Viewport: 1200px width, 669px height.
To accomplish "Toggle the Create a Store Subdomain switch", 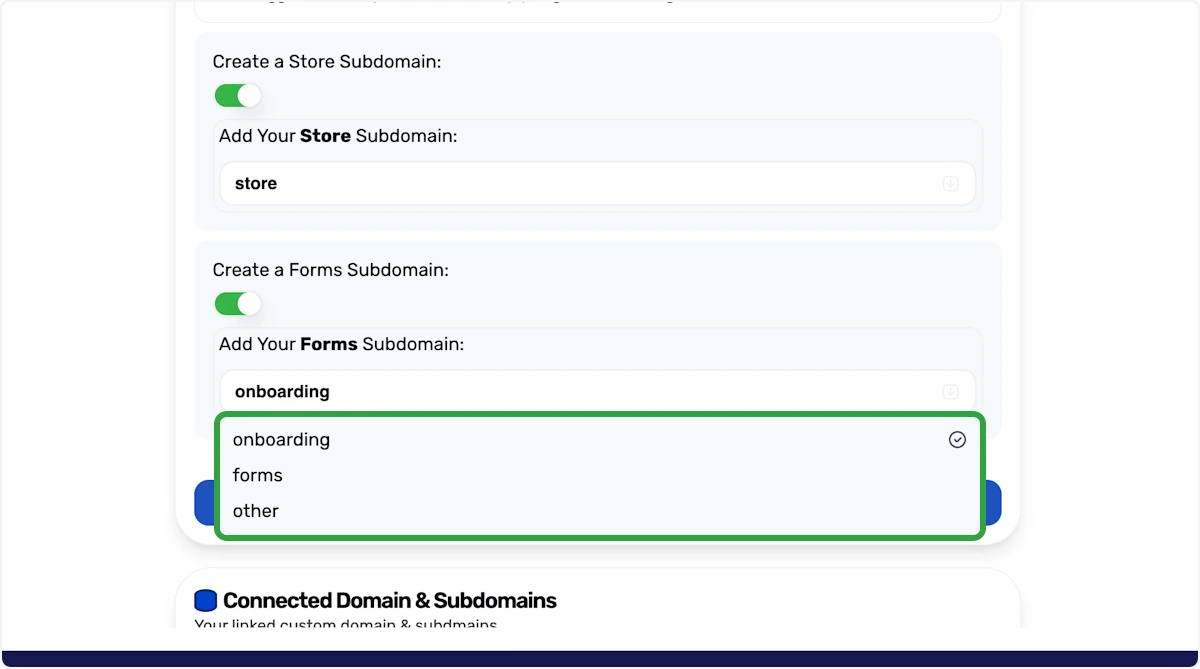I will pyautogui.click(x=237, y=96).
